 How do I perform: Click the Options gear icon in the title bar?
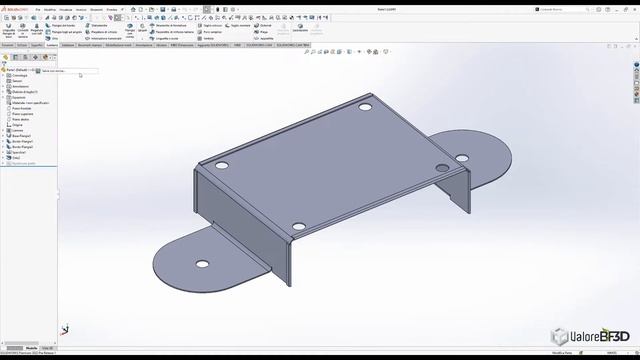point(233,9)
